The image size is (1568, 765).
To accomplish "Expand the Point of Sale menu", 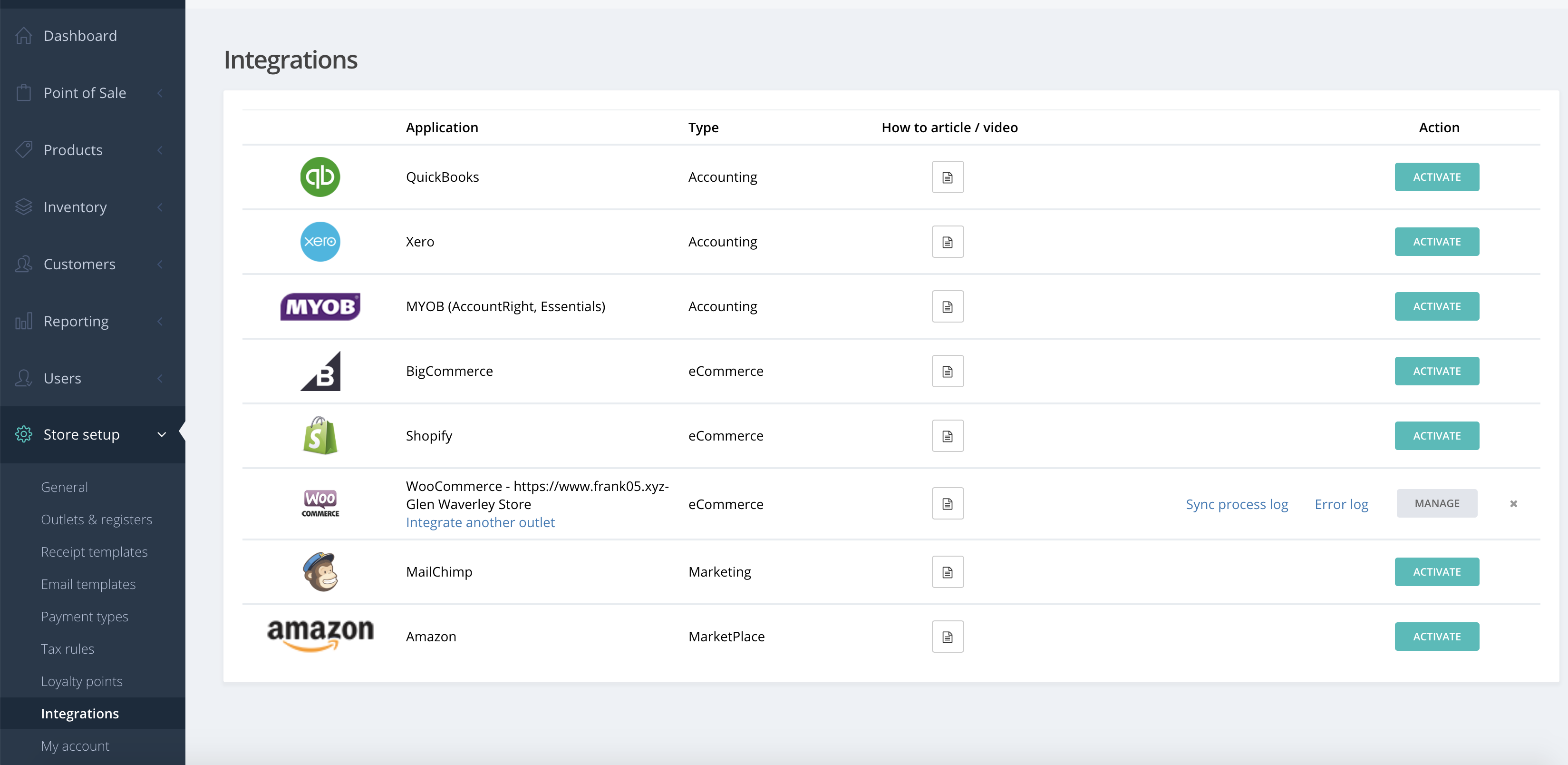I will (x=85, y=93).
